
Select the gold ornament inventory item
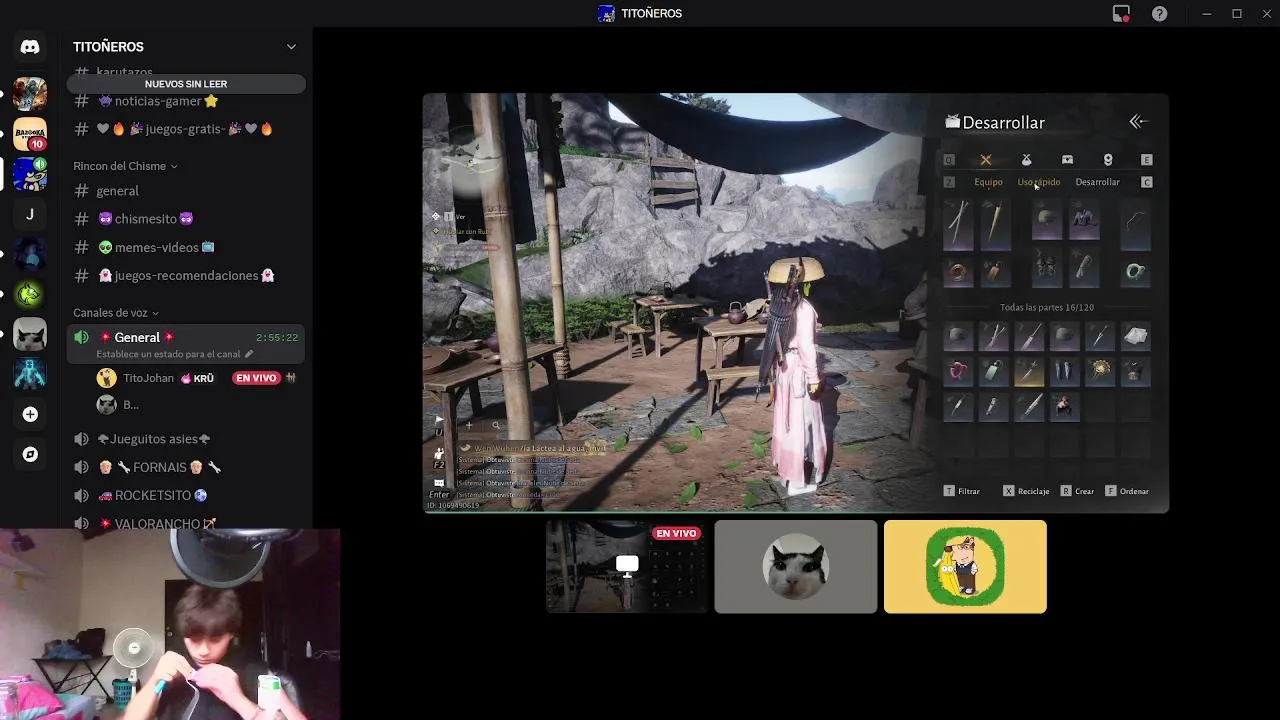[1100, 371]
